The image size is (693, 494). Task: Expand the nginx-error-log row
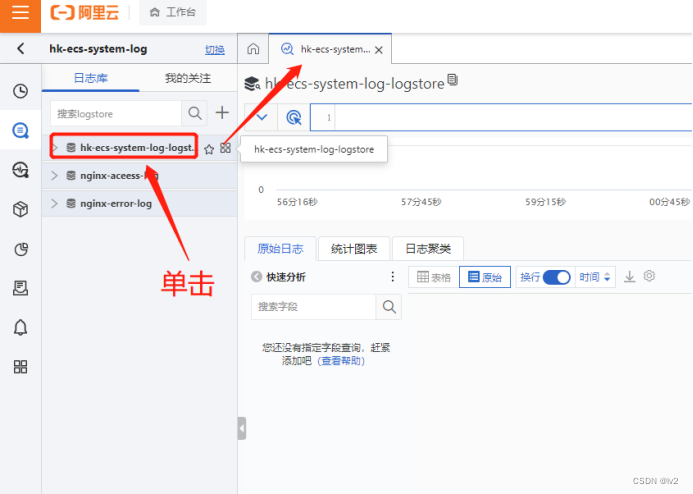54,203
